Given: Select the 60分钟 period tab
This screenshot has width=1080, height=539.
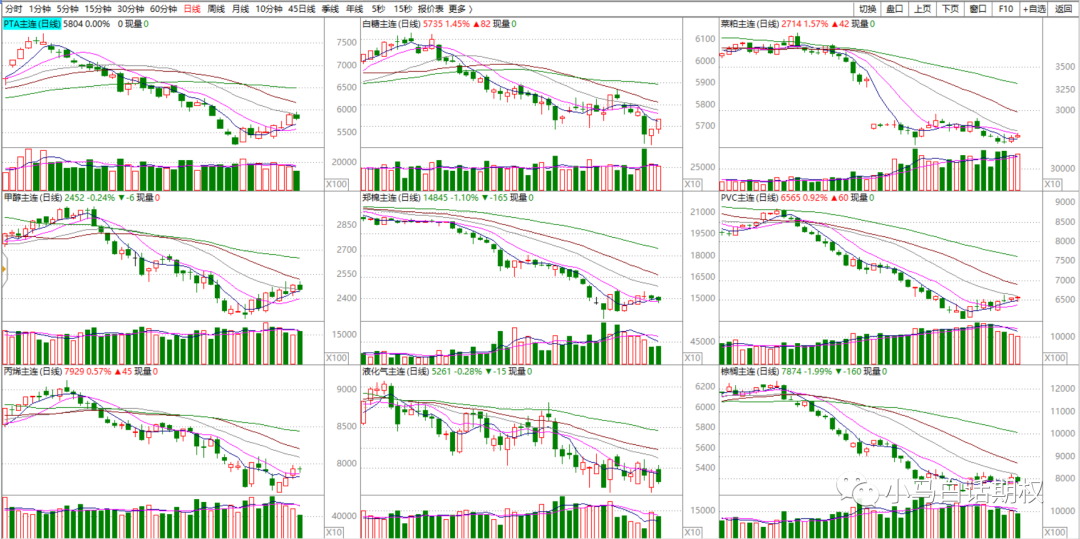Looking at the screenshot, I should point(163,8).
